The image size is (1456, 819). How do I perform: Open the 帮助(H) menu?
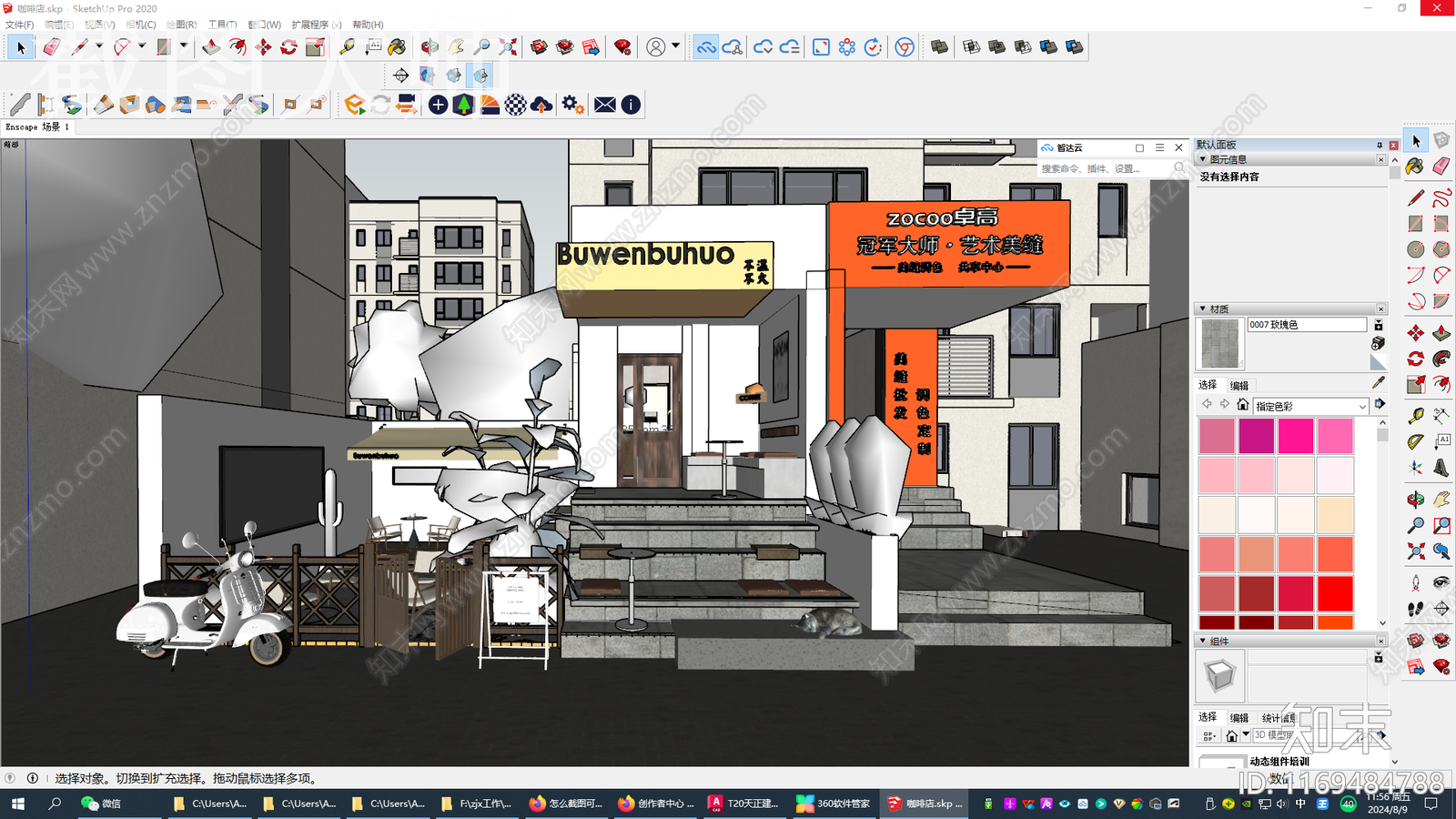[368, 25]
